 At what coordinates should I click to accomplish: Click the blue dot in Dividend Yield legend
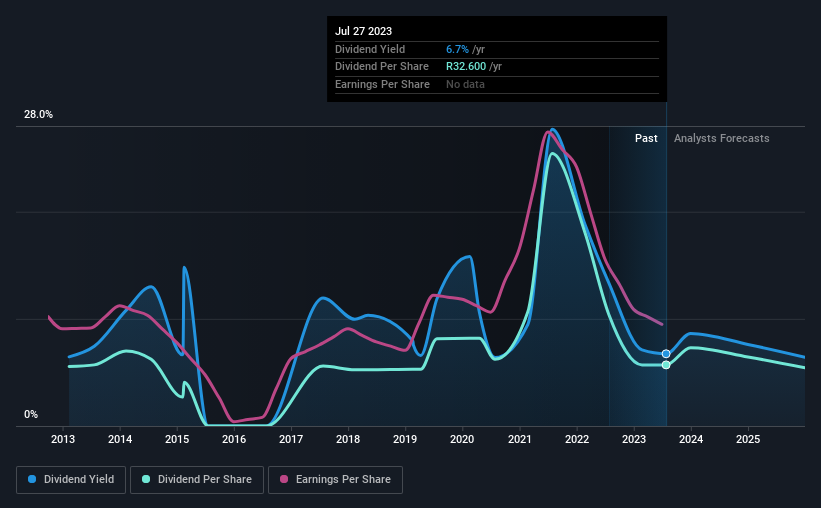click(32, 479)
